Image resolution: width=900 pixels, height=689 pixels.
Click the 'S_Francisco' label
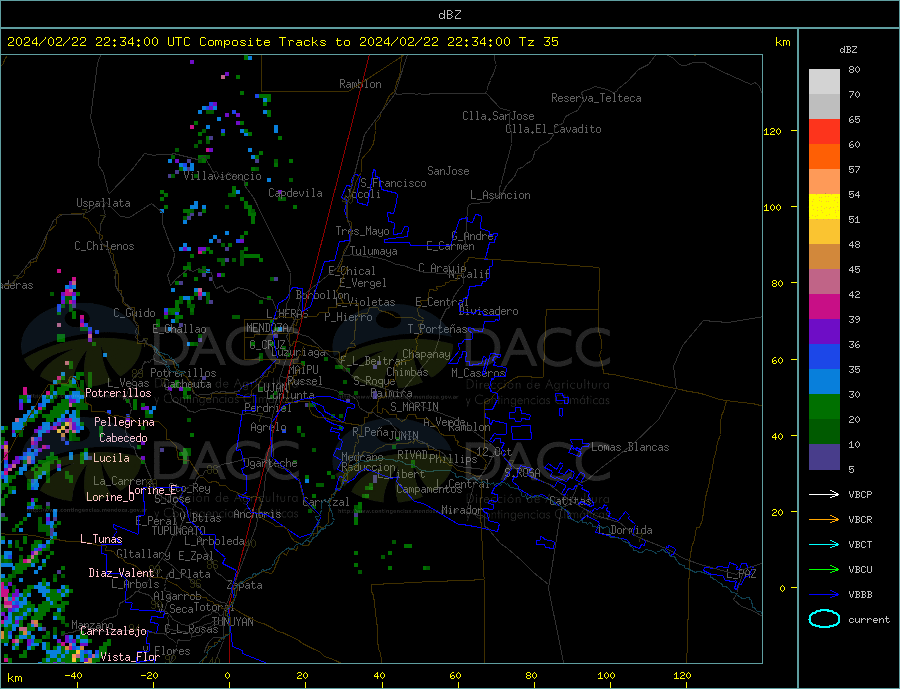click(x=393, y=183)
